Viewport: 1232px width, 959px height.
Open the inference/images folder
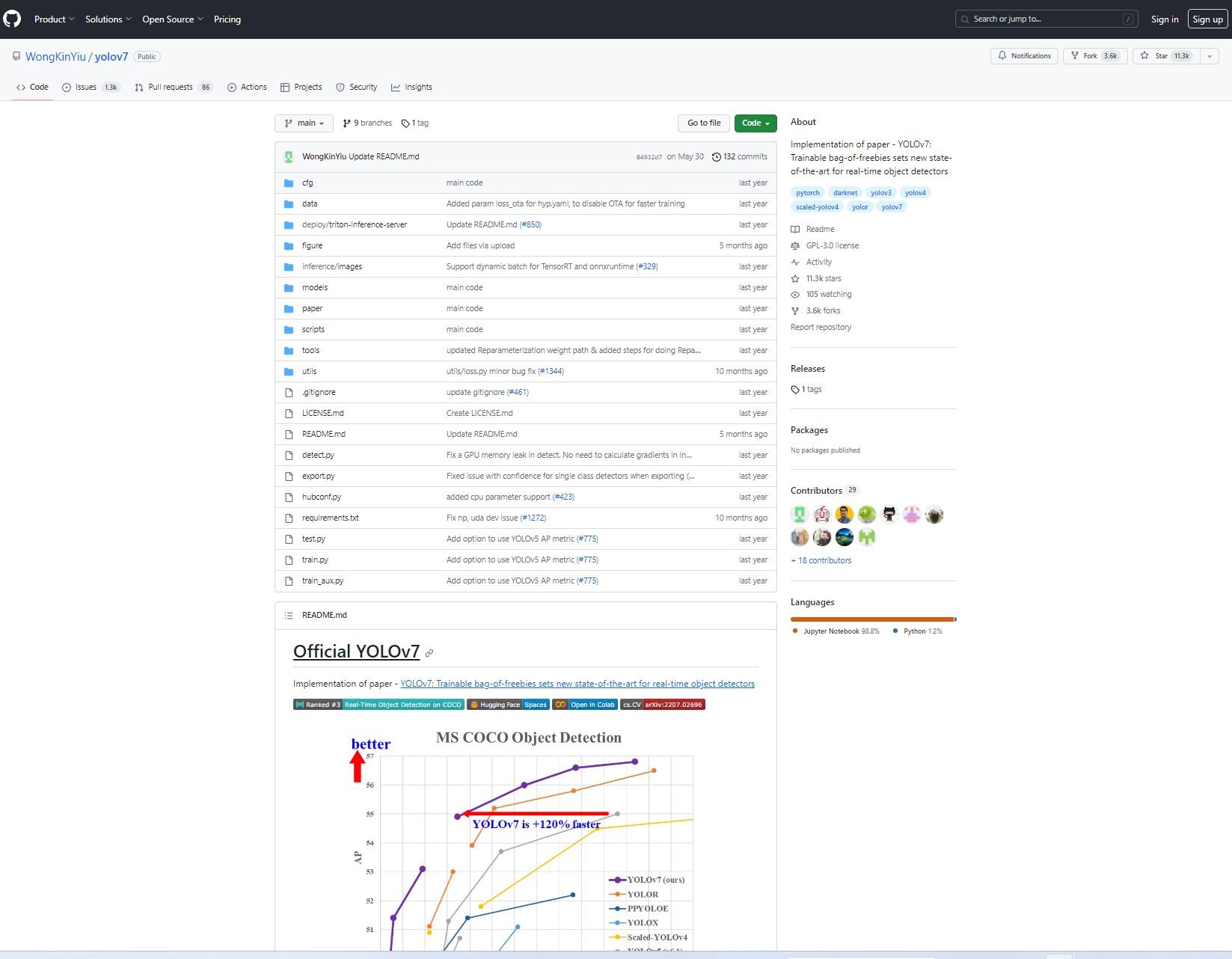tap(332, 267)
